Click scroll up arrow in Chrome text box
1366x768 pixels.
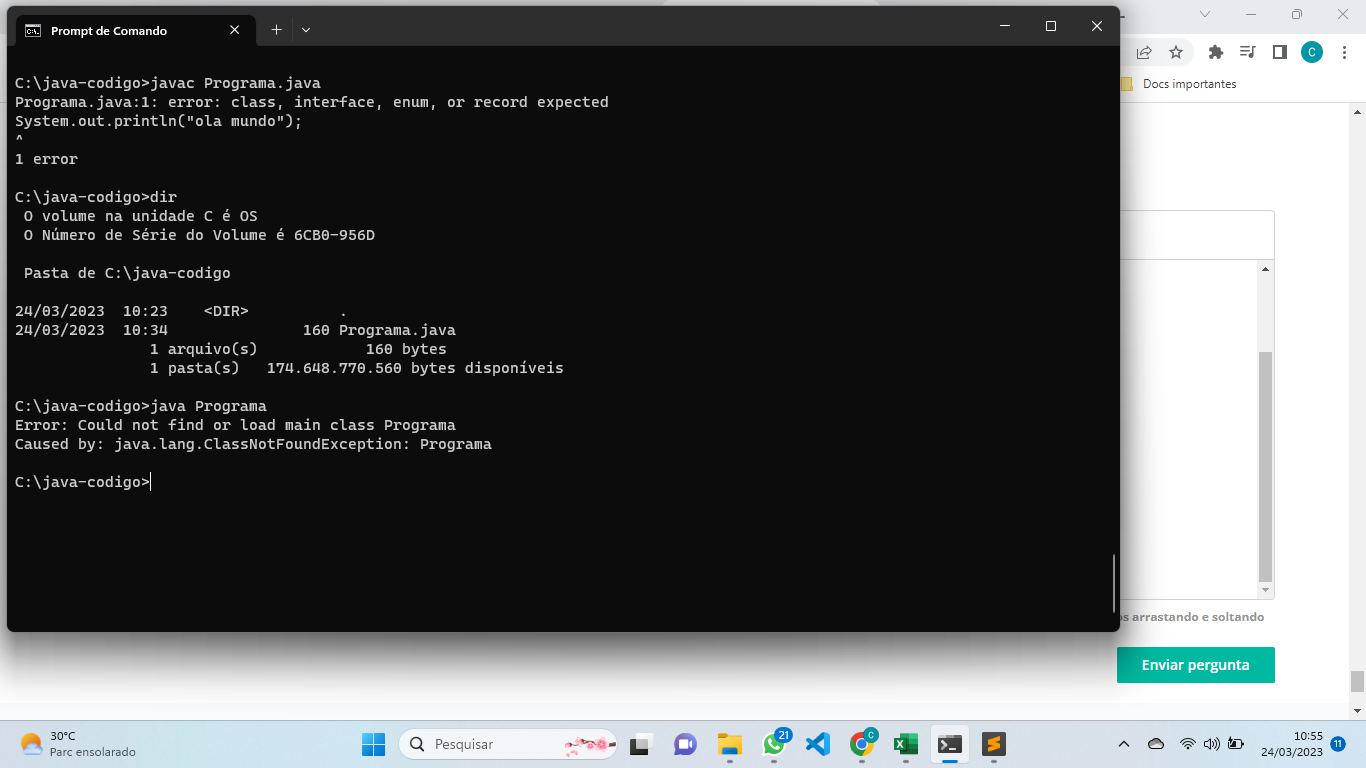point(1265,269)
